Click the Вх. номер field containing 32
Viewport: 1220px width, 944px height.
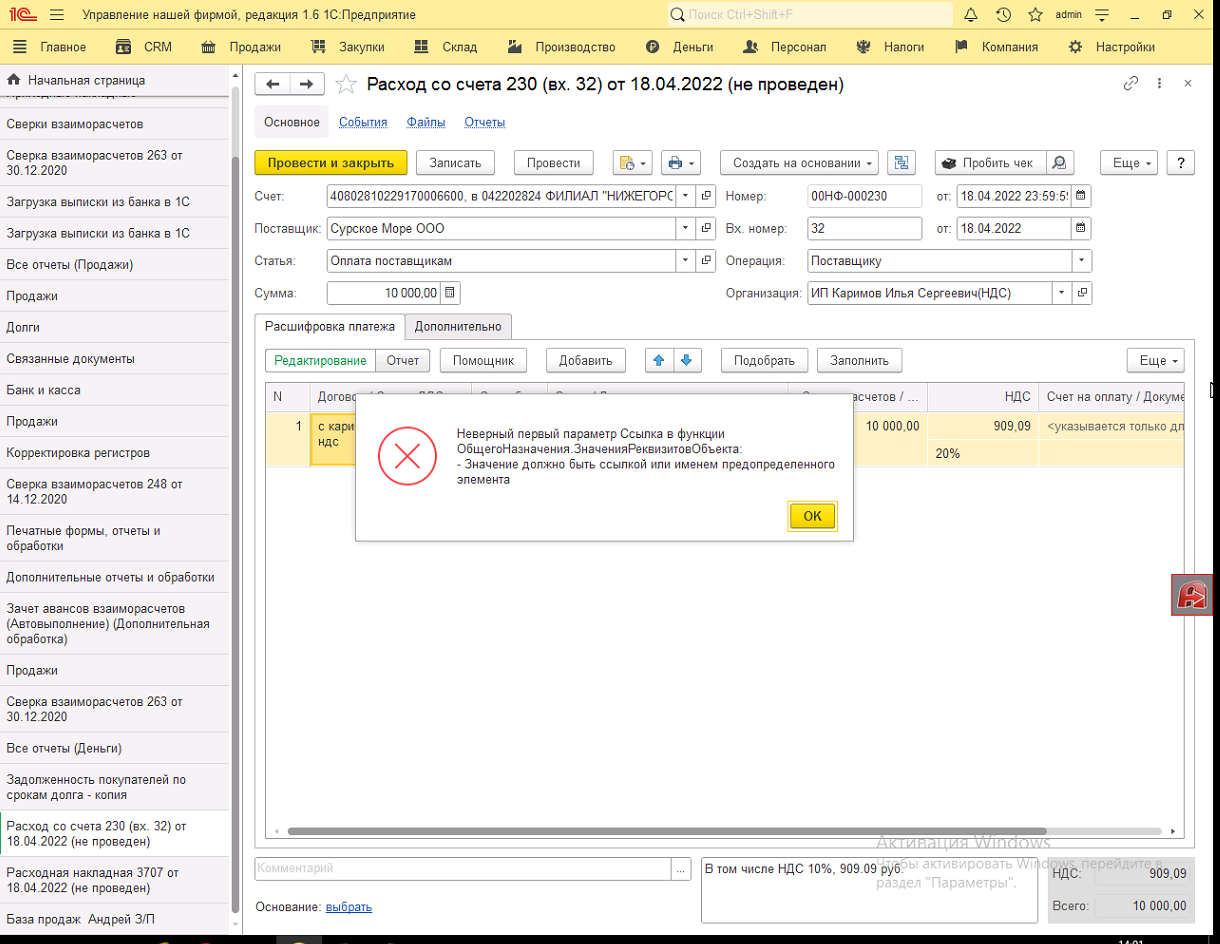tap(864, 229)
